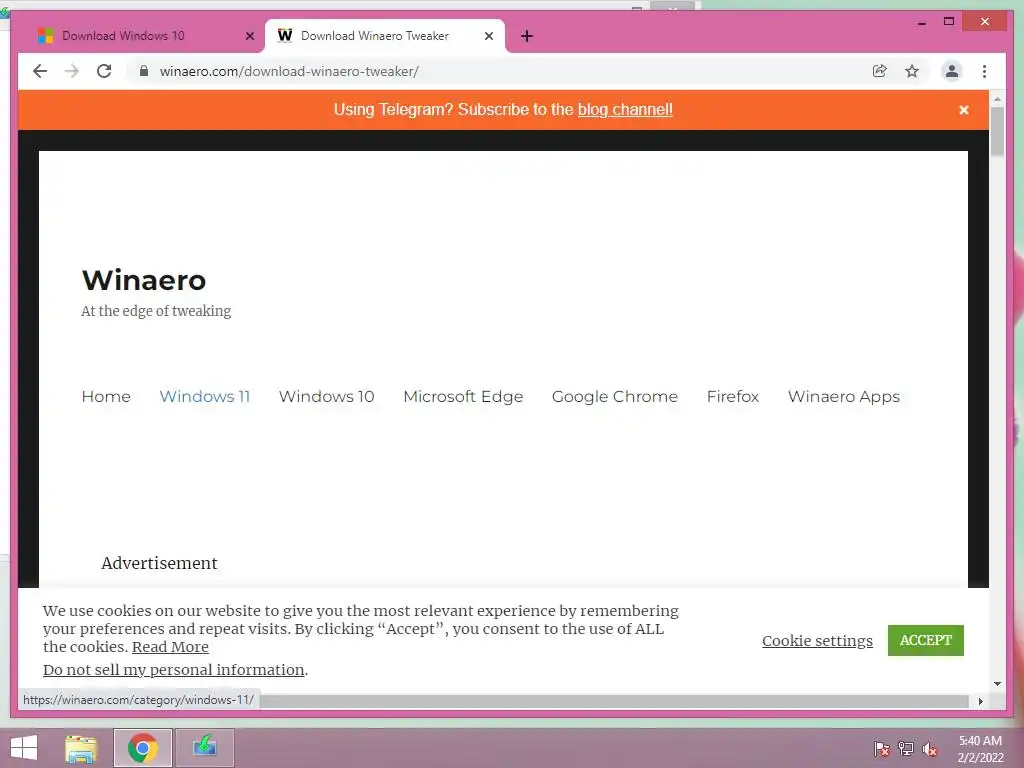Open the Windows Start button

click(24, 748)
